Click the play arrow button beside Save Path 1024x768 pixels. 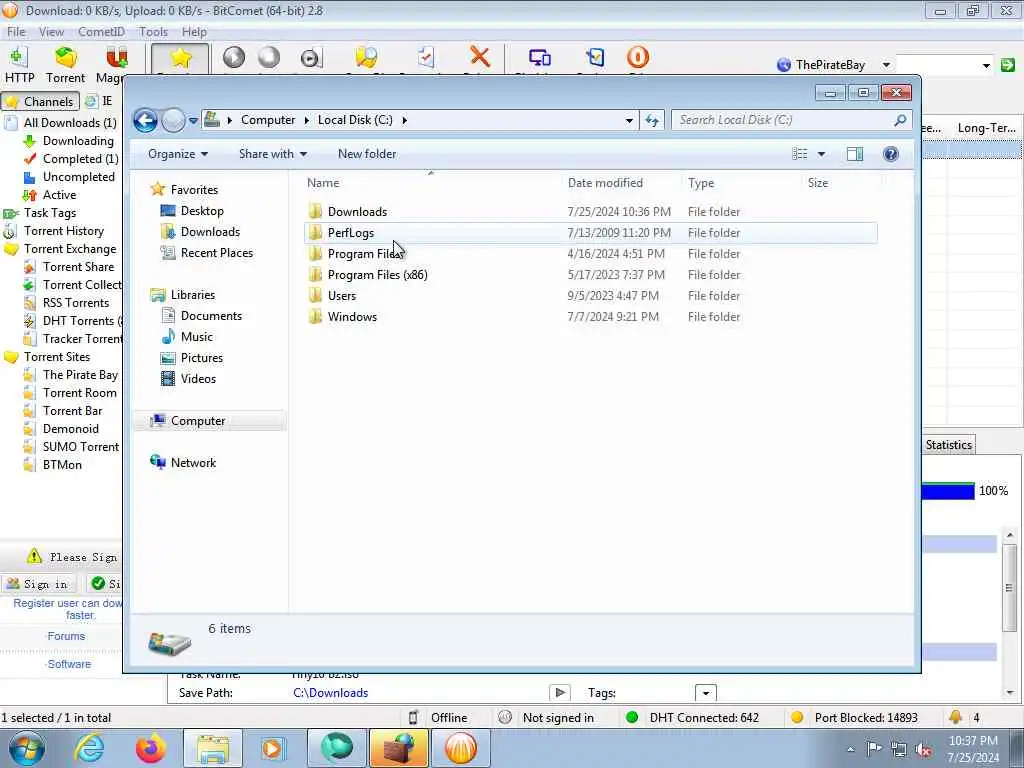[560, 692]
